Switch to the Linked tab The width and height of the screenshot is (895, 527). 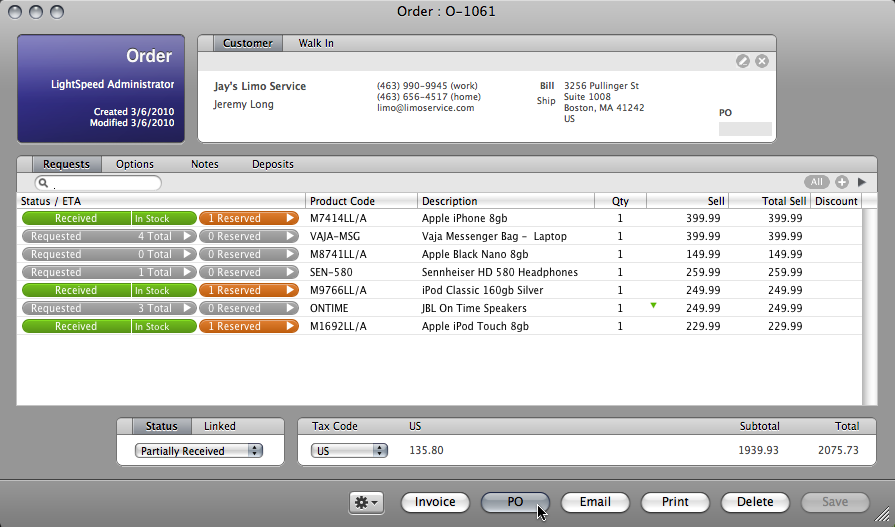[220, 427]
